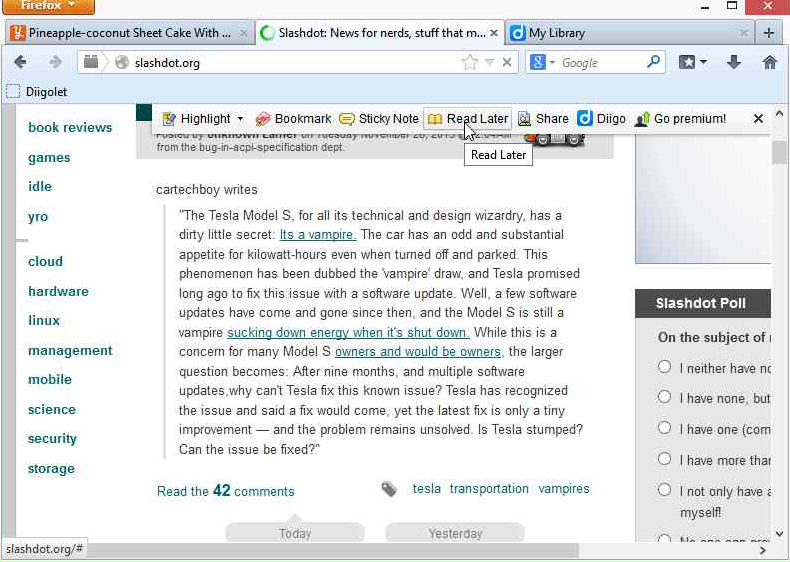Open the vampires tag
790x562 pixels.
564,489
